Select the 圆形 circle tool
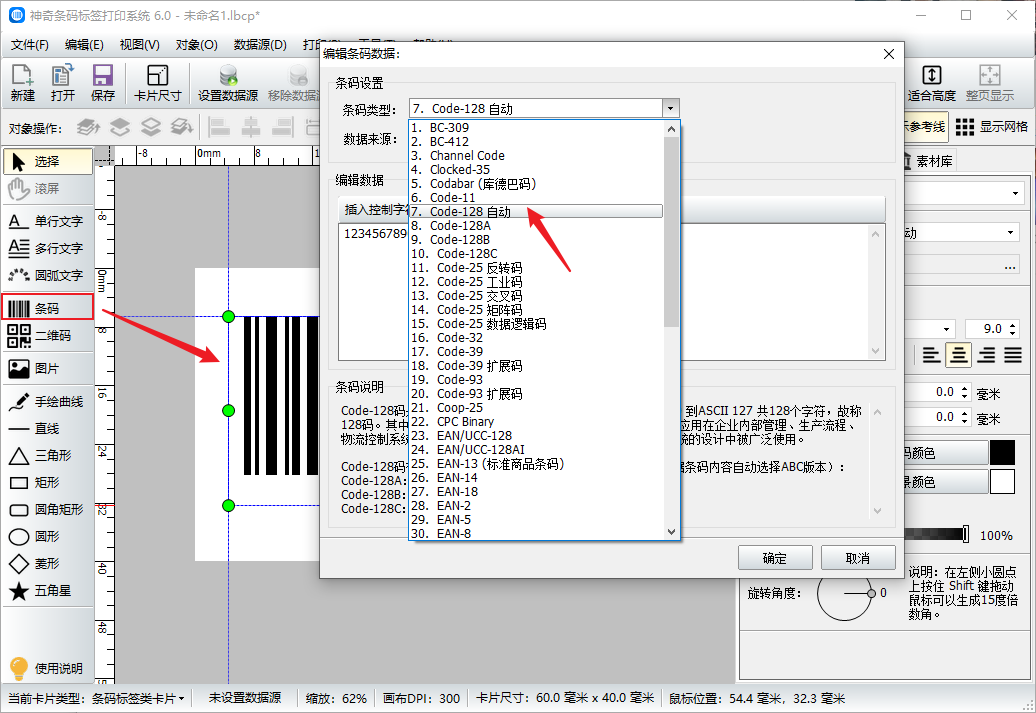The height and width of the screenshot is (713, 1036). tap(48, 537)
